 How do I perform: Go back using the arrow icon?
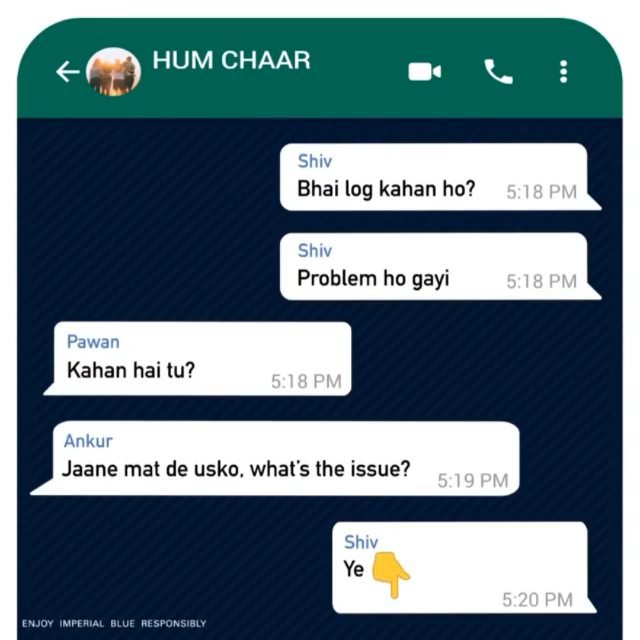coord(68,71)
